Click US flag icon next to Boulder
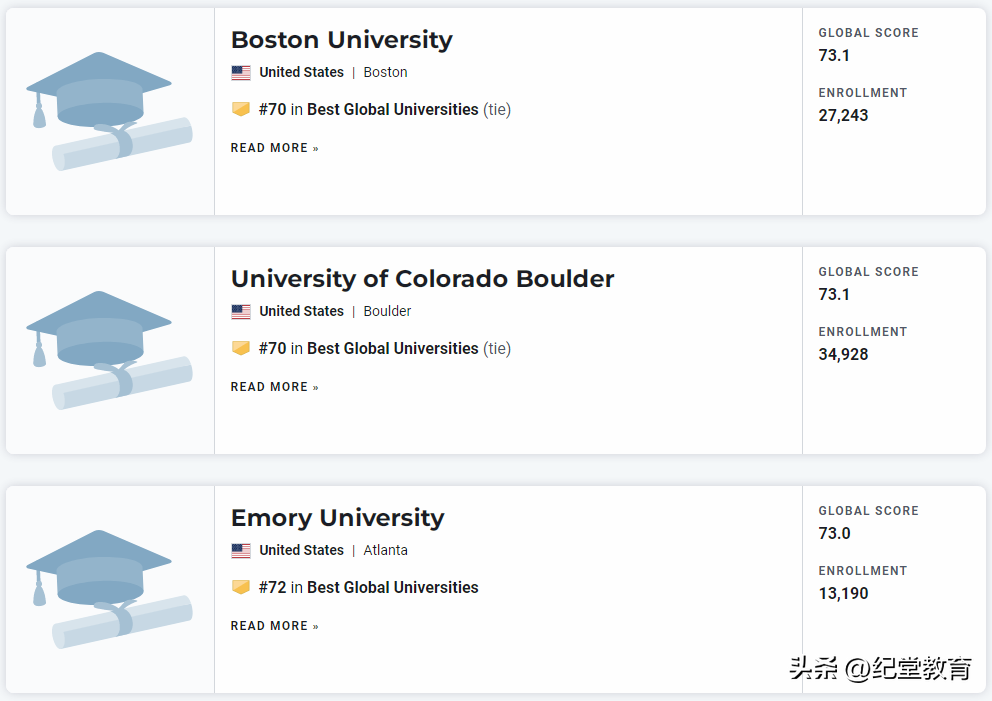Image resolution: width=992 pixels, height=701 pixels. tap(241, 312)
